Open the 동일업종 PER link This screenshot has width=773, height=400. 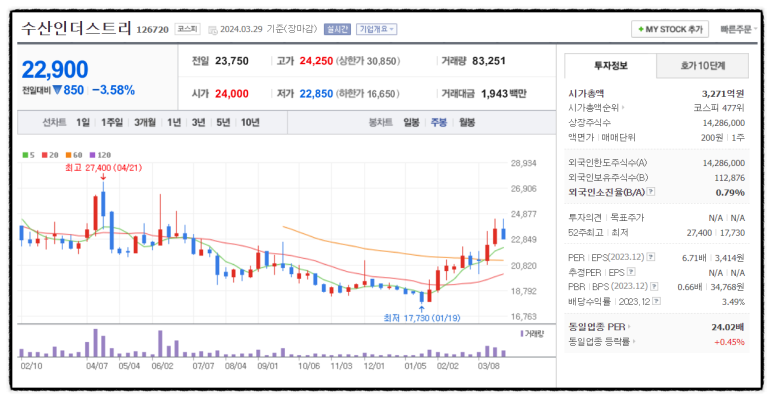coord(597,327)
